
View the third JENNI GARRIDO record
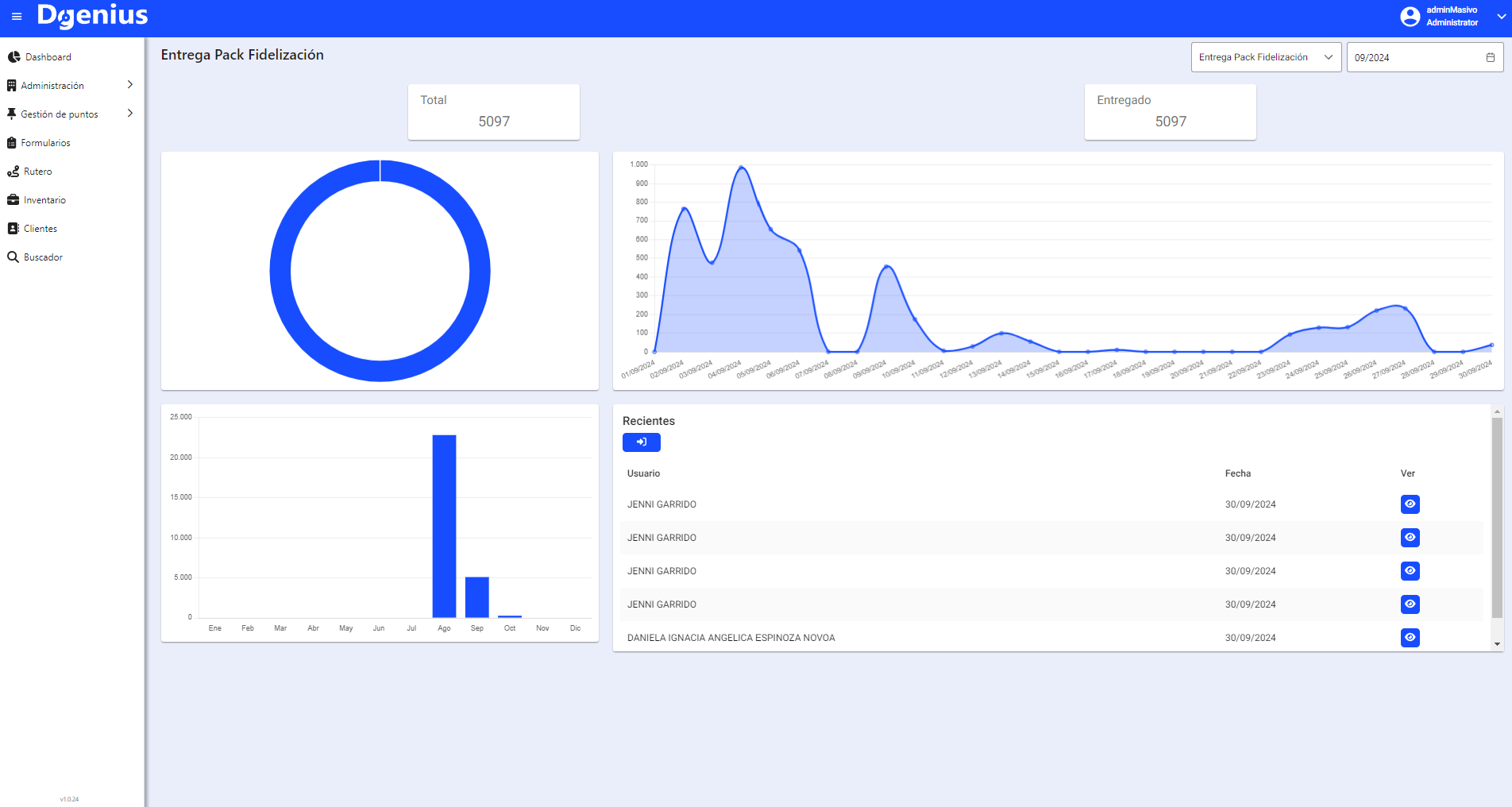click(1410, 571)
